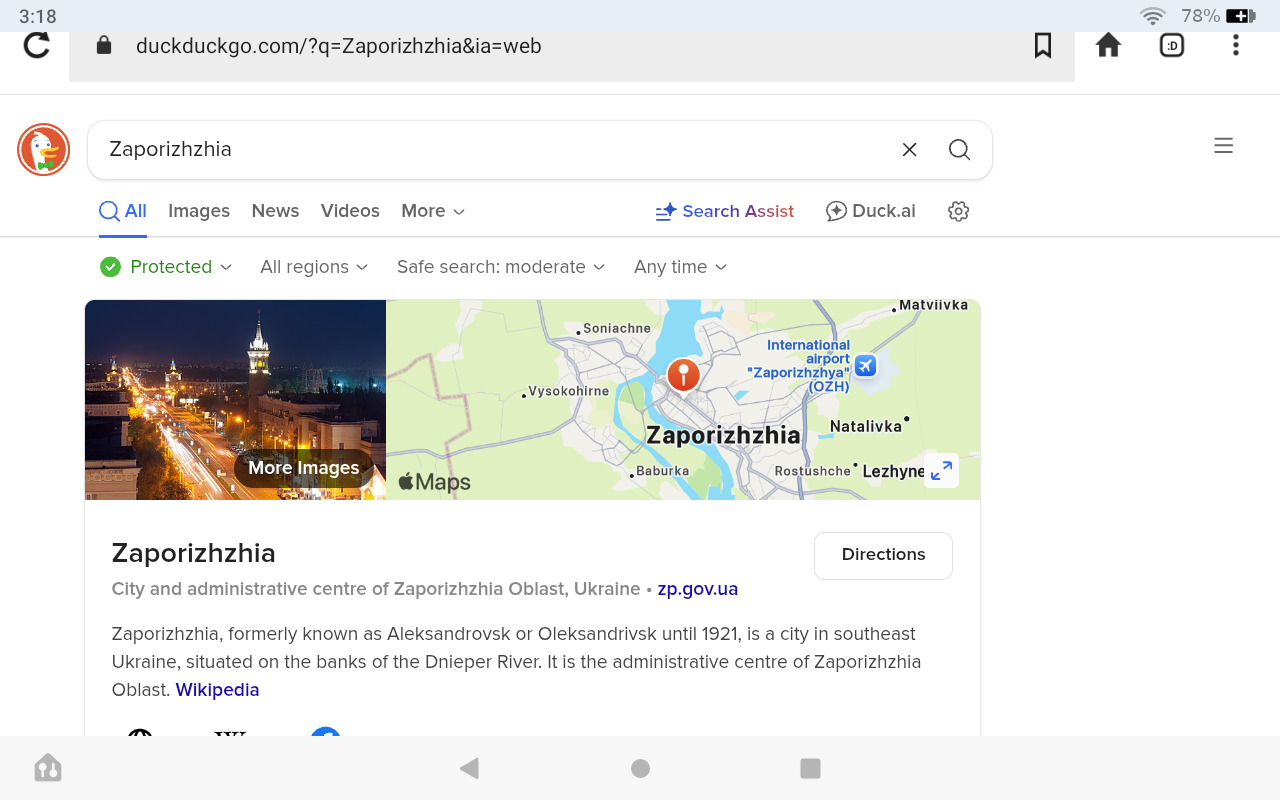Clear the search box text

909,150
